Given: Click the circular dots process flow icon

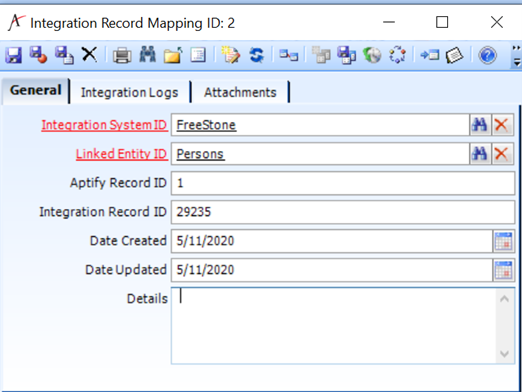Looking at the screenshot, I should (x=397, y=55).
